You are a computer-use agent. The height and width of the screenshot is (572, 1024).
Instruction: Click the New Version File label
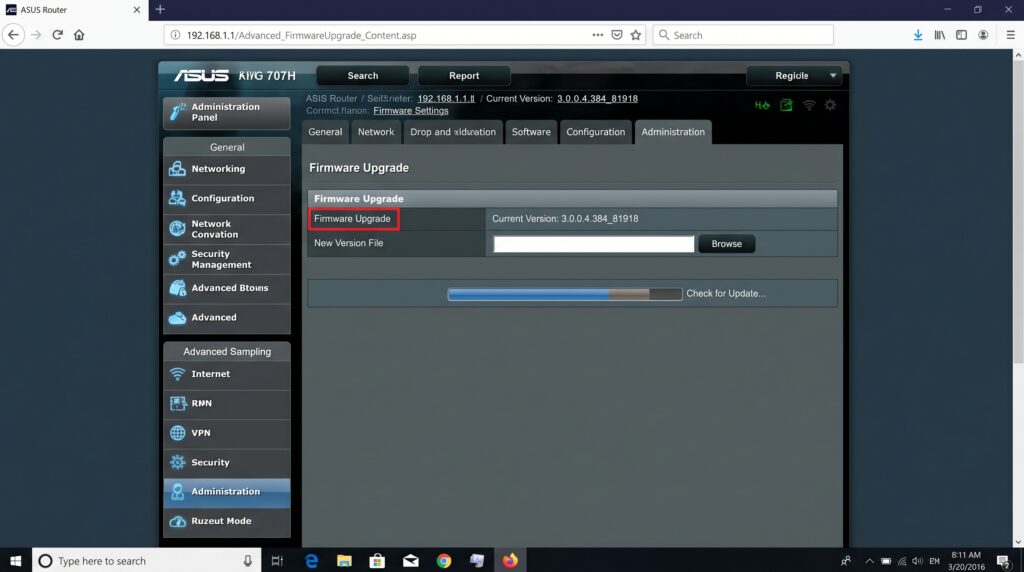tap(349, 243)
